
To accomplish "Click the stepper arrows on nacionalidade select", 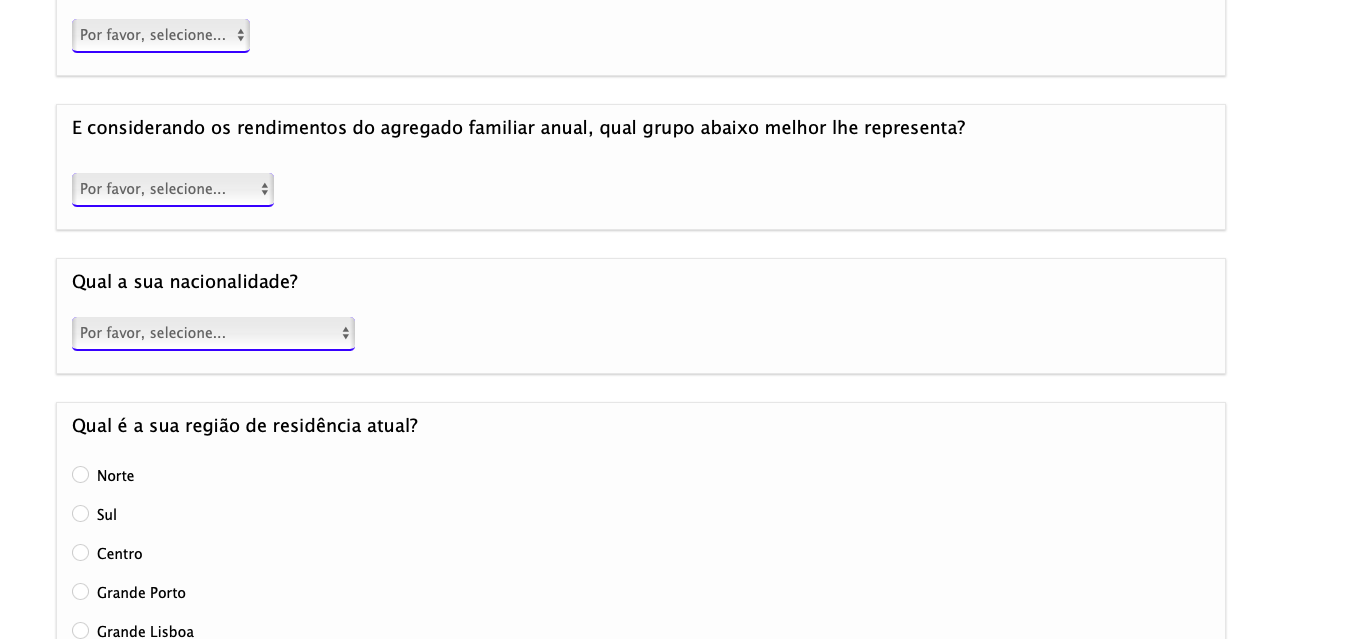I will (x=346, y=333).
